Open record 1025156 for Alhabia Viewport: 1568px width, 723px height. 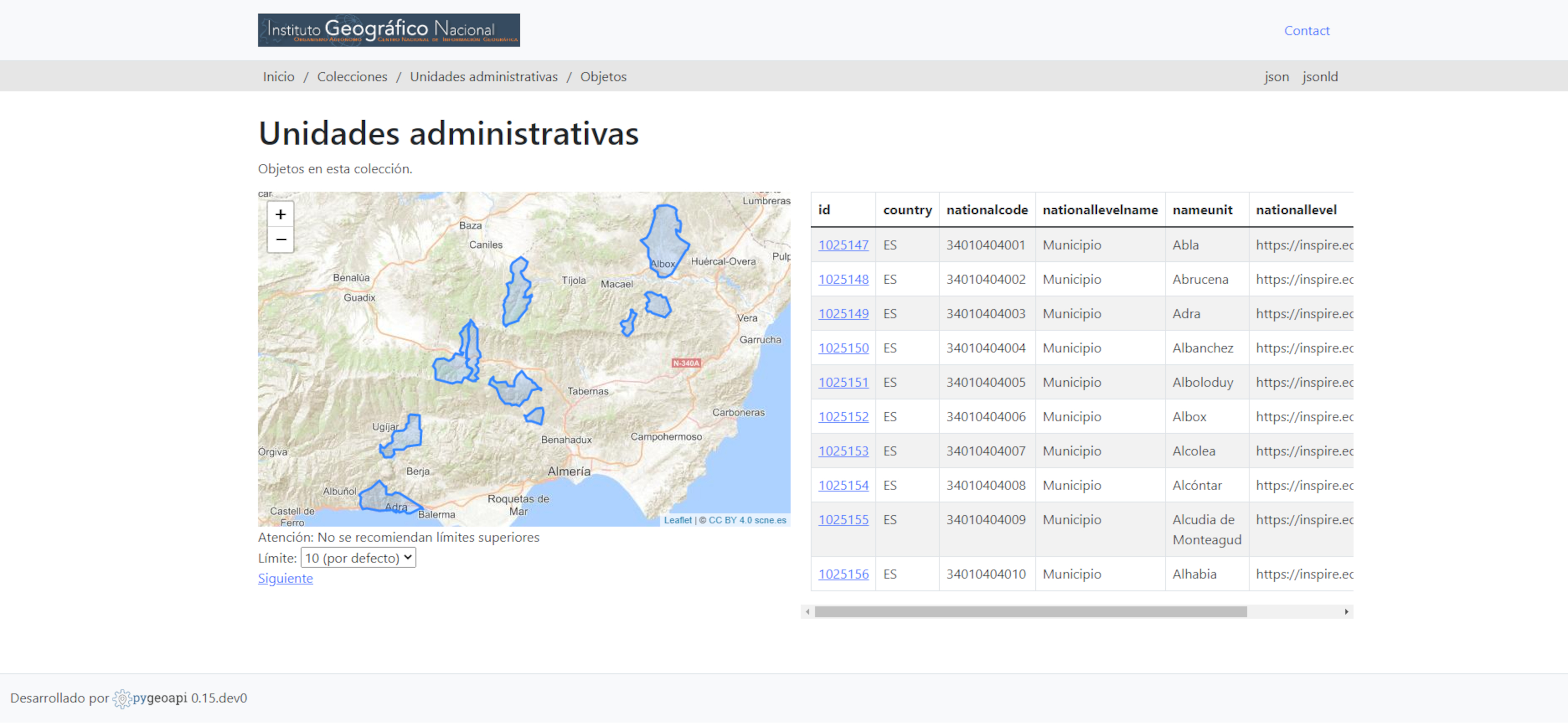pos(842,574)
